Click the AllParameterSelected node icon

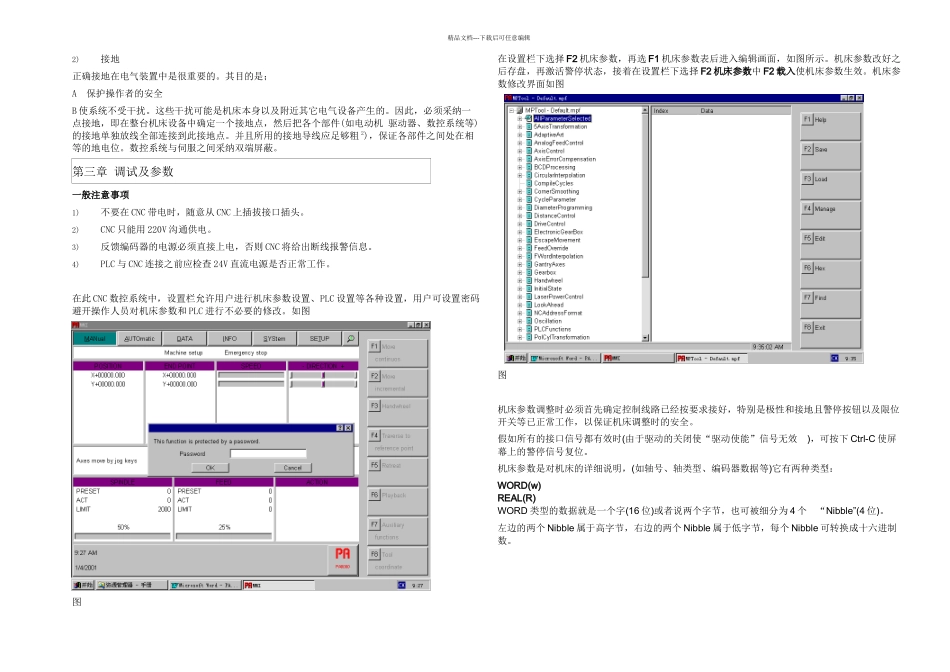[x=529, y=119]
